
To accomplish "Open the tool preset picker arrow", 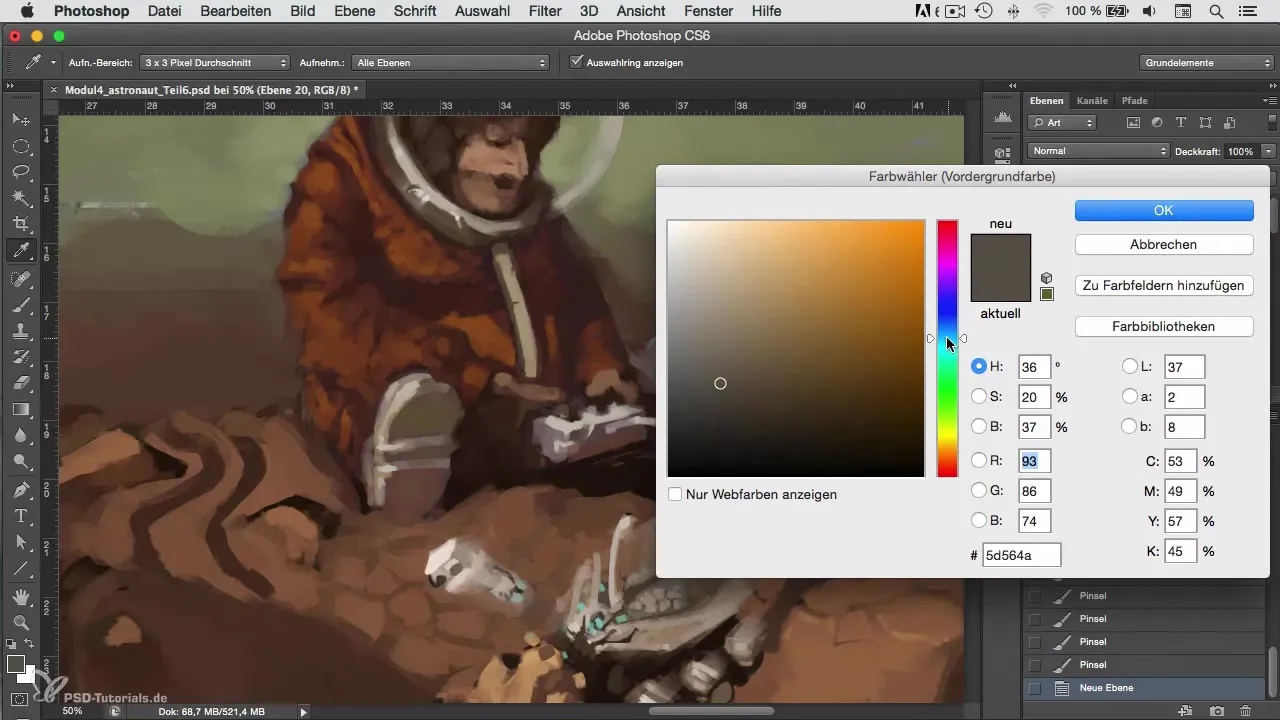I will [x=53, y=62].
